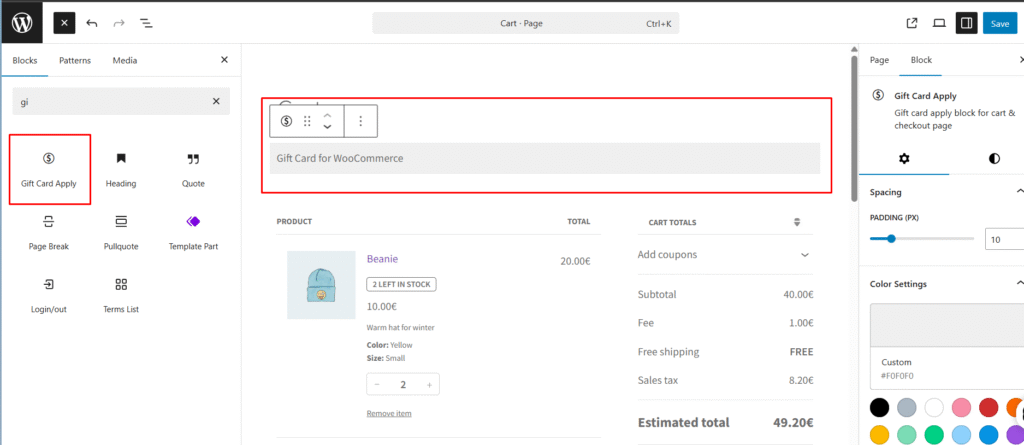
Task: Switch to block Styles half-circle tab
Action: pos(993,158)
